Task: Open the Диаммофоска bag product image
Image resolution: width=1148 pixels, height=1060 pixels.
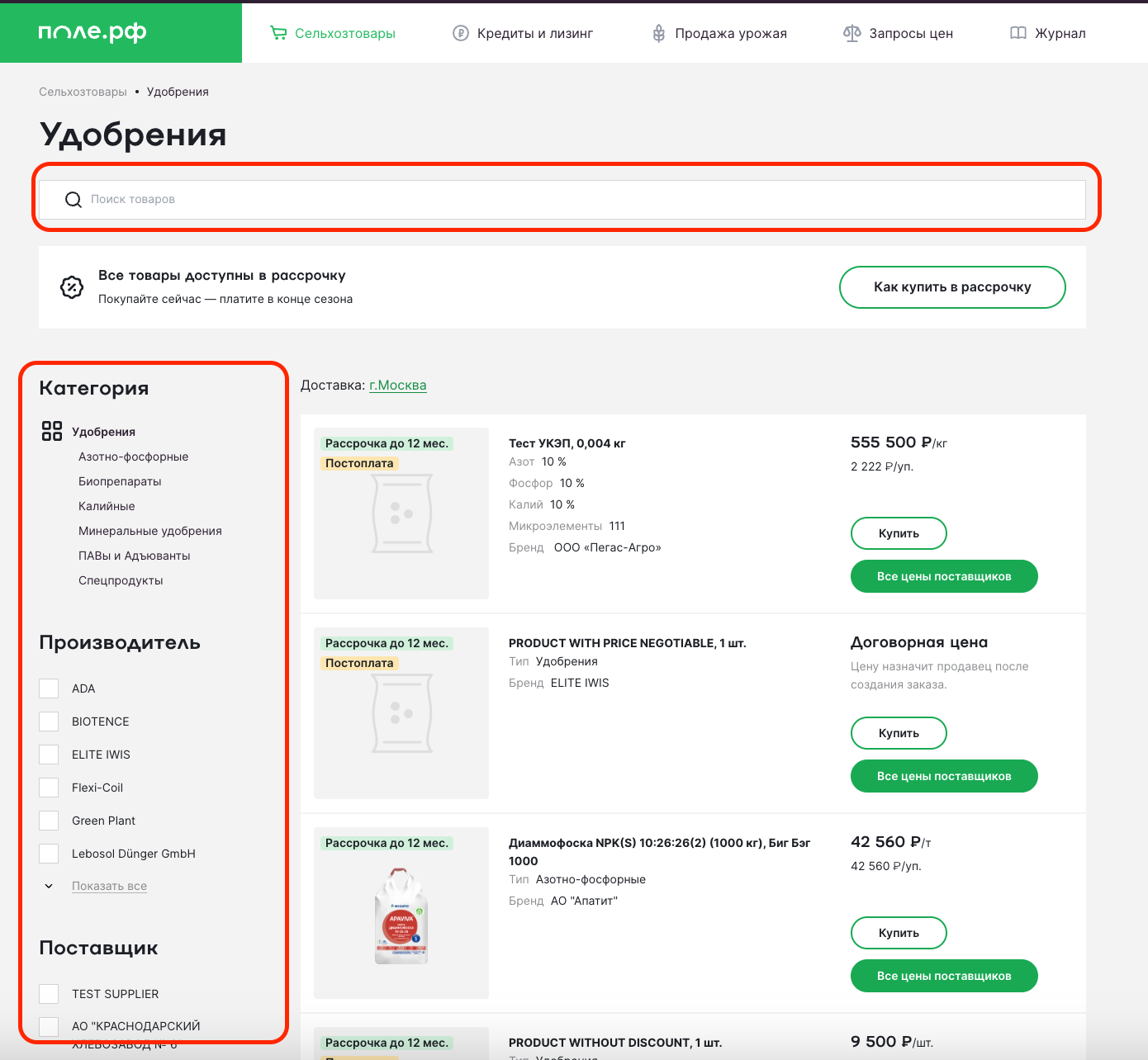Action: 401,916
